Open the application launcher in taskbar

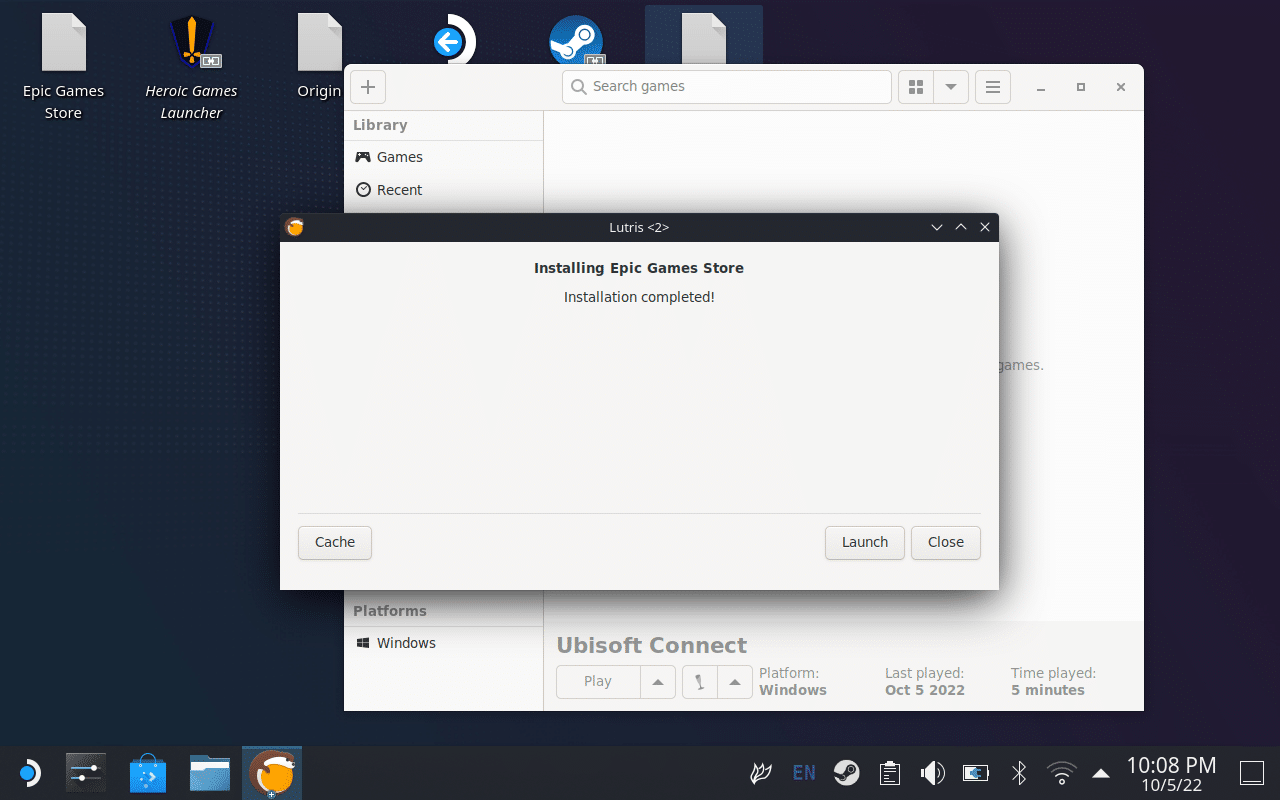29,773
